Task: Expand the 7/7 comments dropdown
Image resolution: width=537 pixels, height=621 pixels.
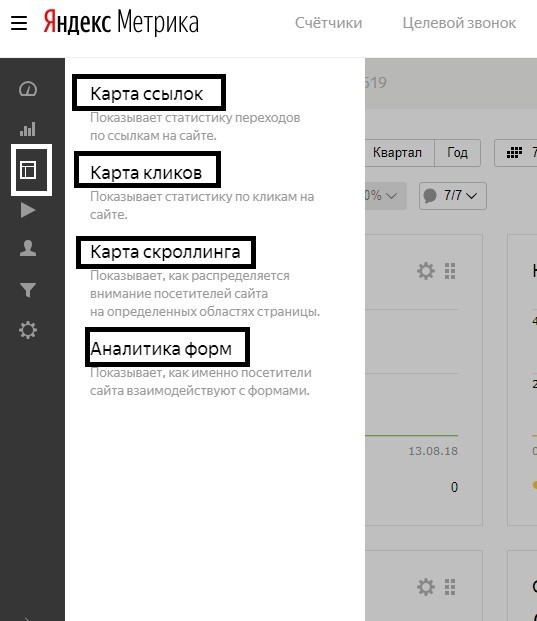Action: [453, 196]
